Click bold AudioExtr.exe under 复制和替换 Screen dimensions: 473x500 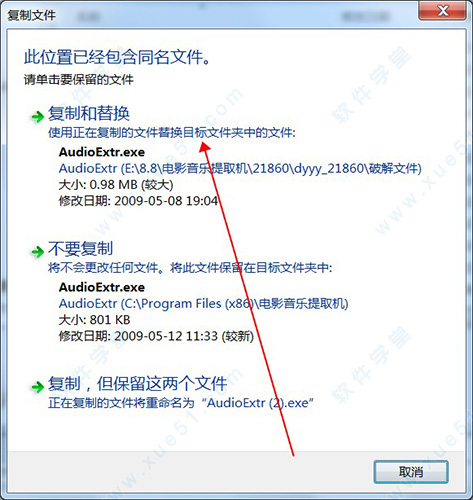tap(102, 152)
